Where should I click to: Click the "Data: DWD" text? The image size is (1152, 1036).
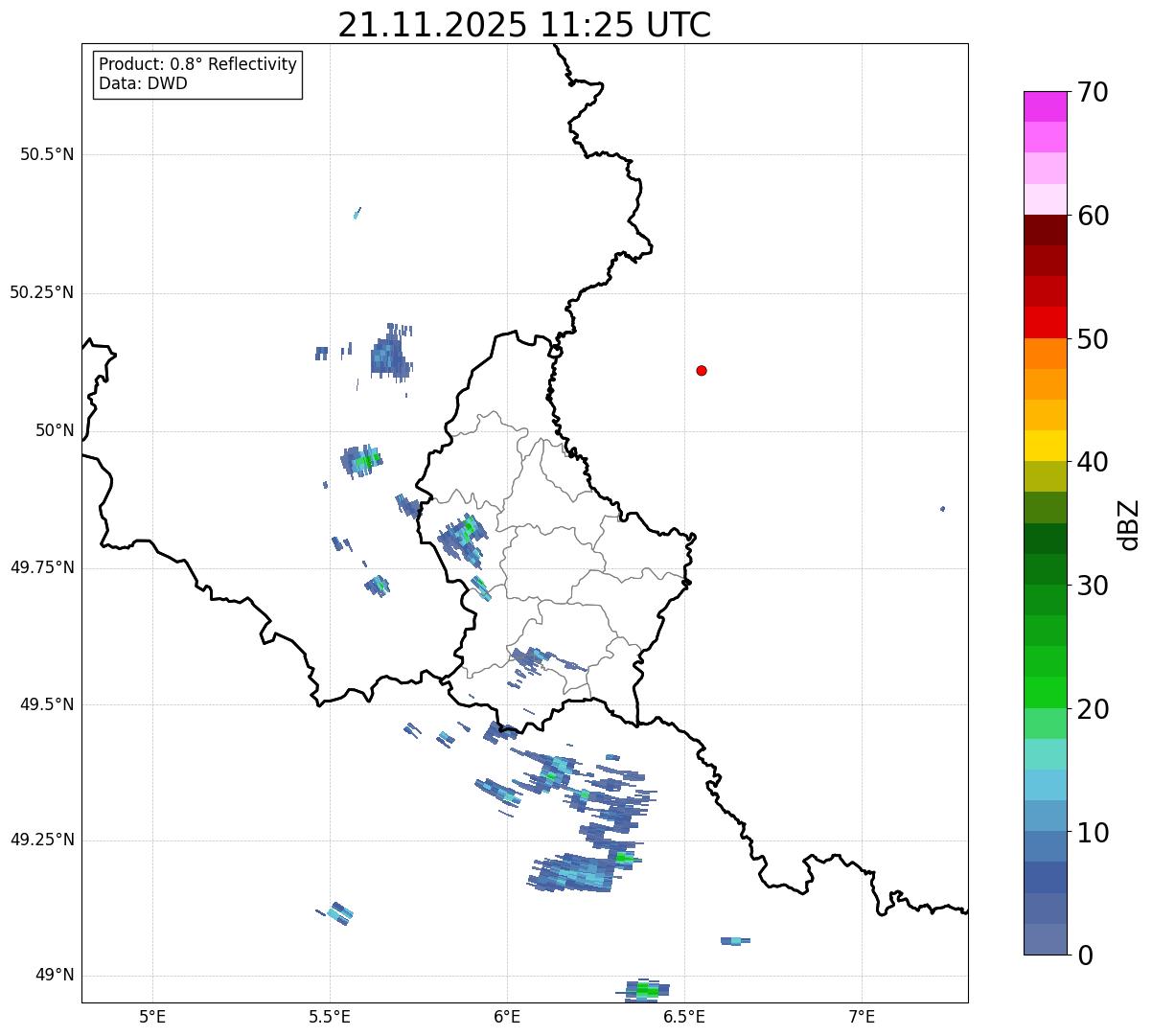(x=143, y=83)
